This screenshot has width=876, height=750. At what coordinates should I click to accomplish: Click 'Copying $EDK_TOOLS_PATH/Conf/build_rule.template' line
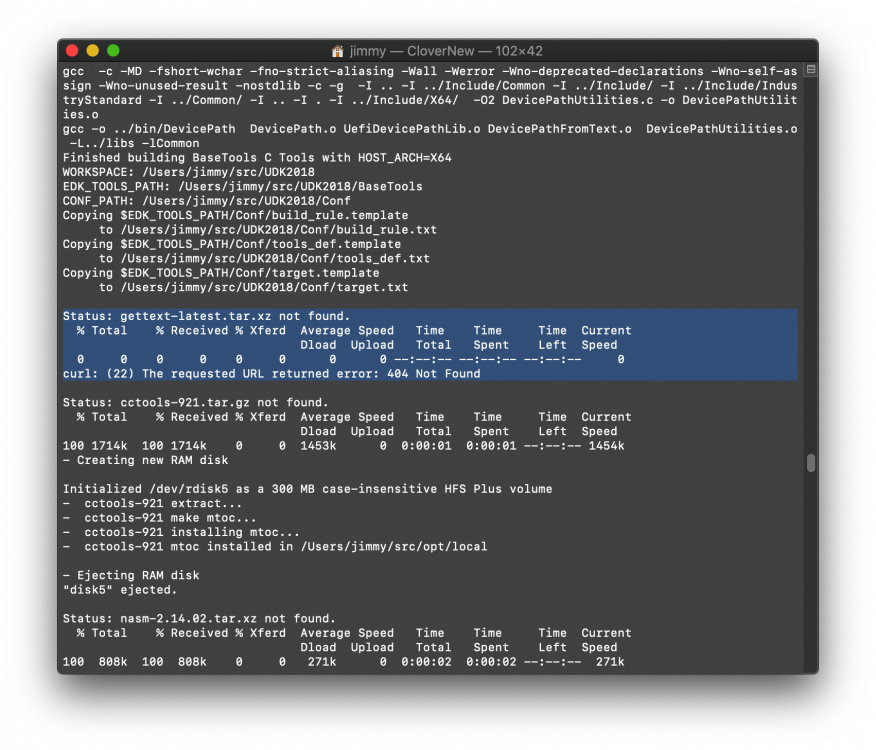tap(235, 216)
